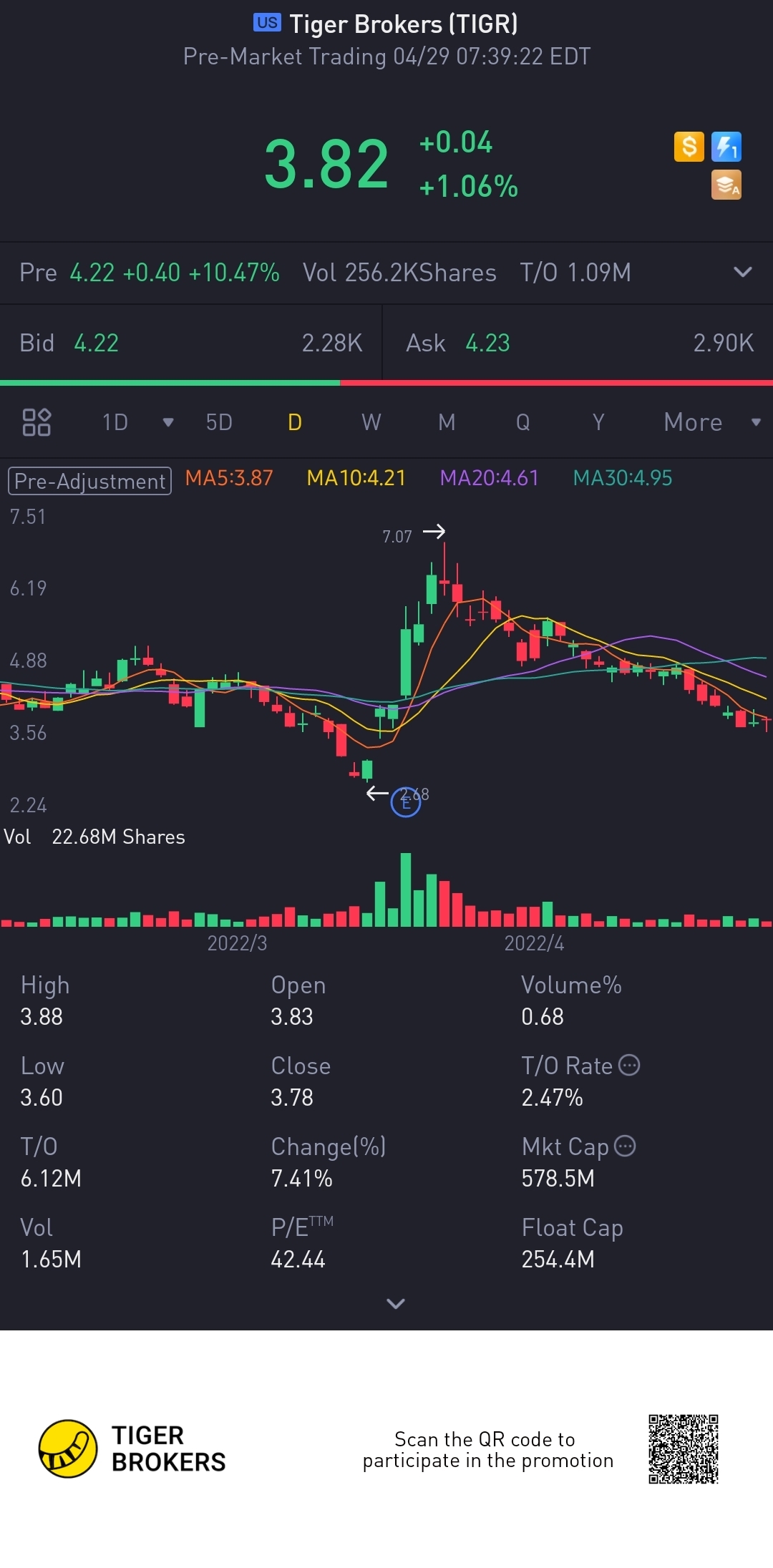Tap the blue lightning bolt badge icon
This screenshot has height=1568, width=773.
tap(726, 147)
